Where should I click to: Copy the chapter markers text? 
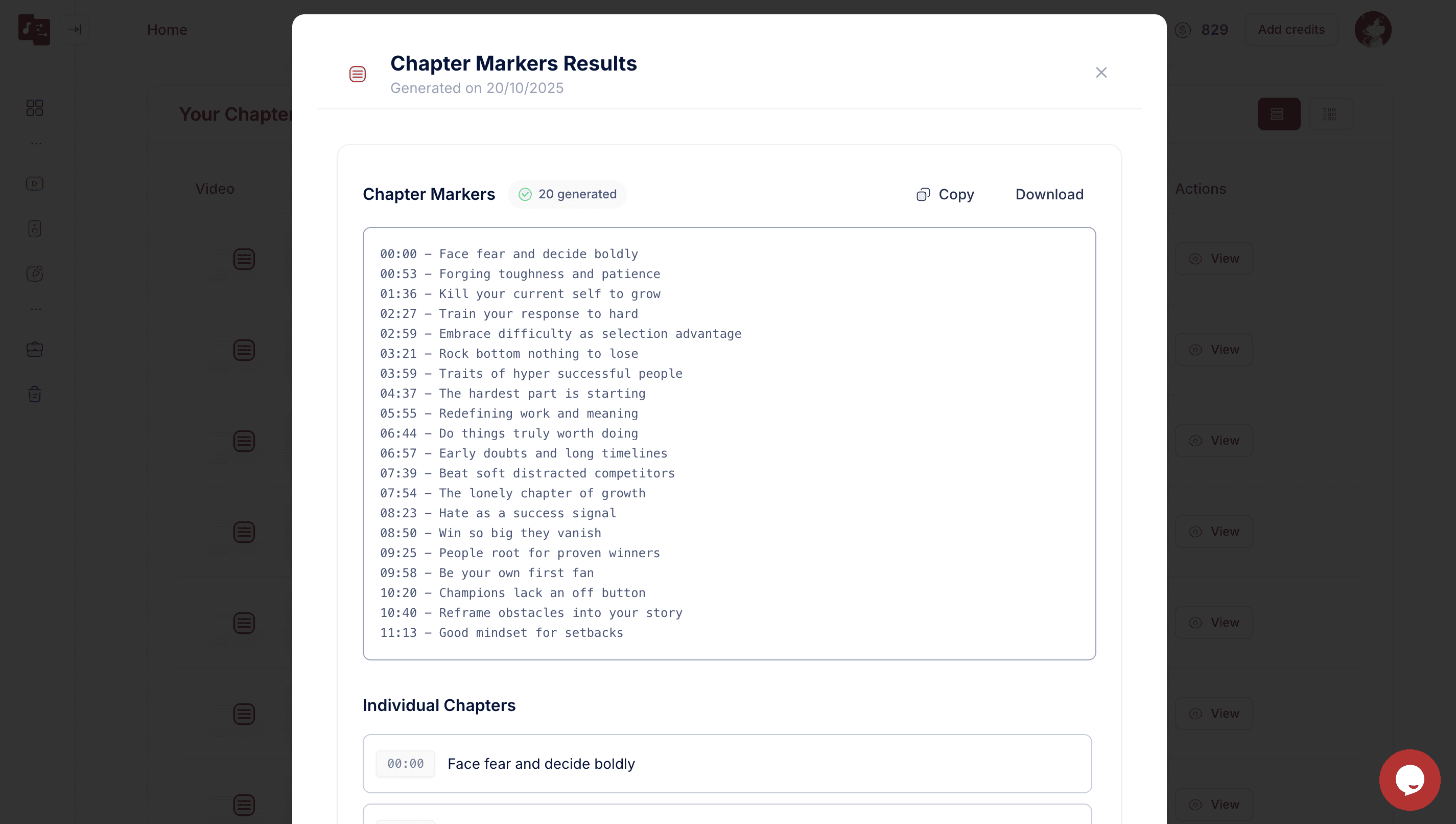point(946,194)
